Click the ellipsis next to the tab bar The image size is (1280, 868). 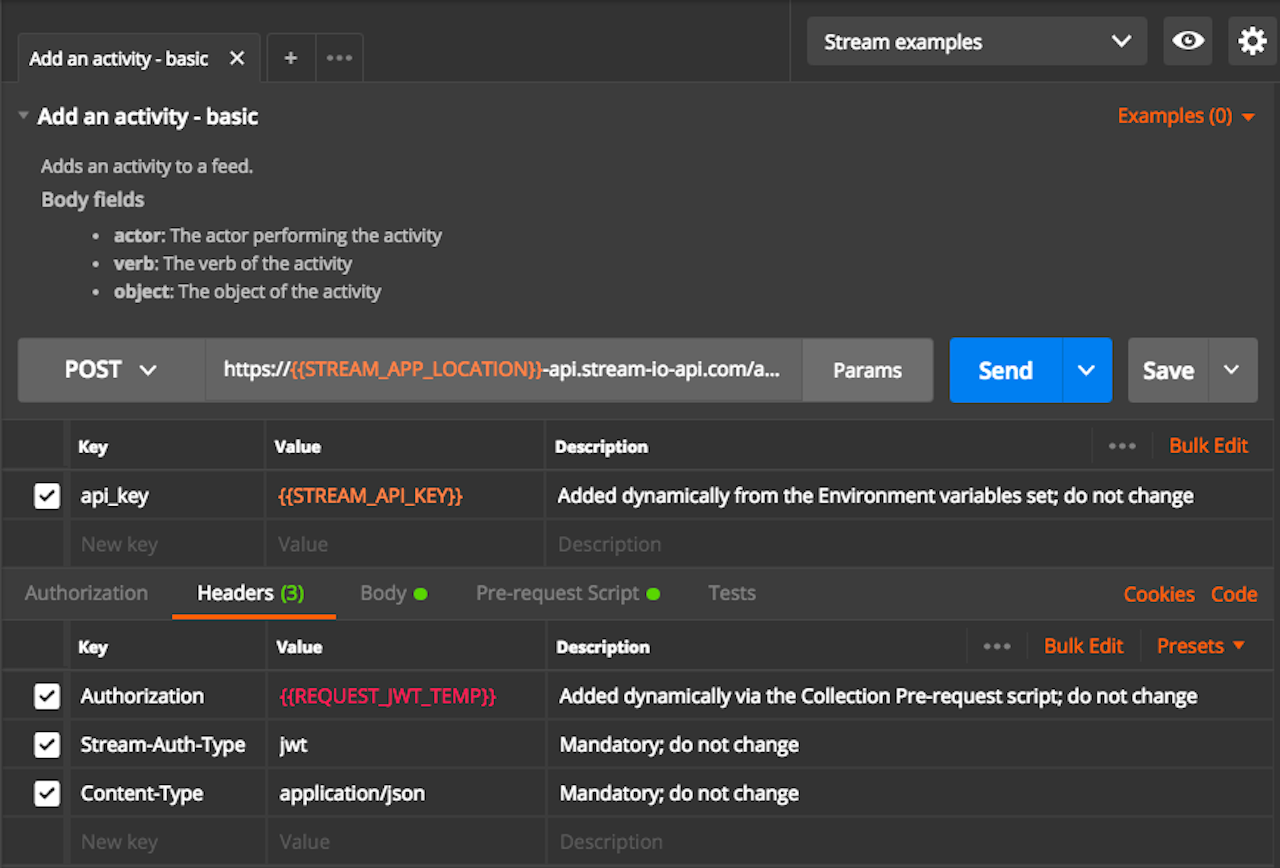[339, 58]
